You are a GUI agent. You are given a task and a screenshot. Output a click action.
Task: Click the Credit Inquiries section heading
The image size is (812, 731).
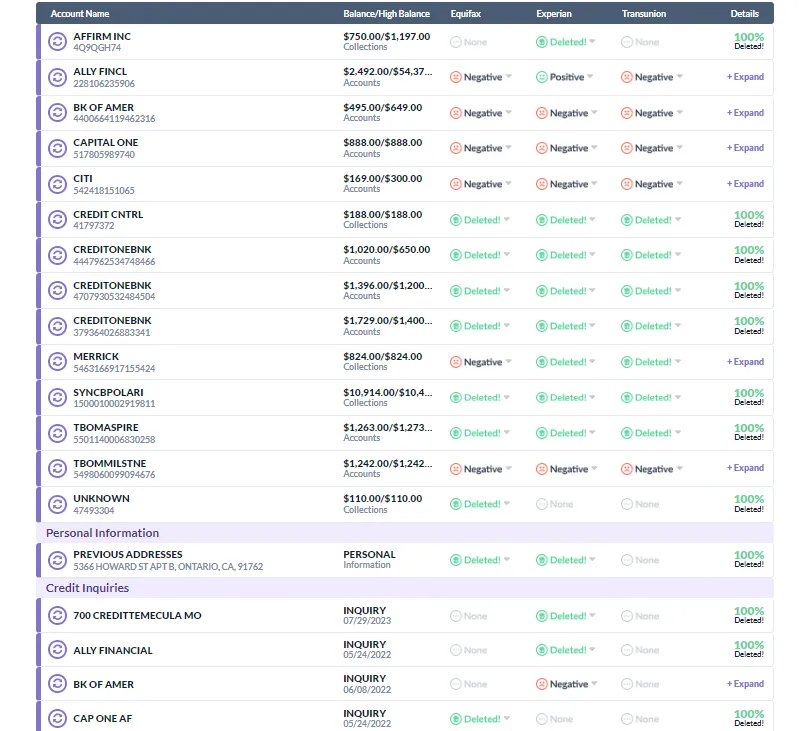[88, 588]
